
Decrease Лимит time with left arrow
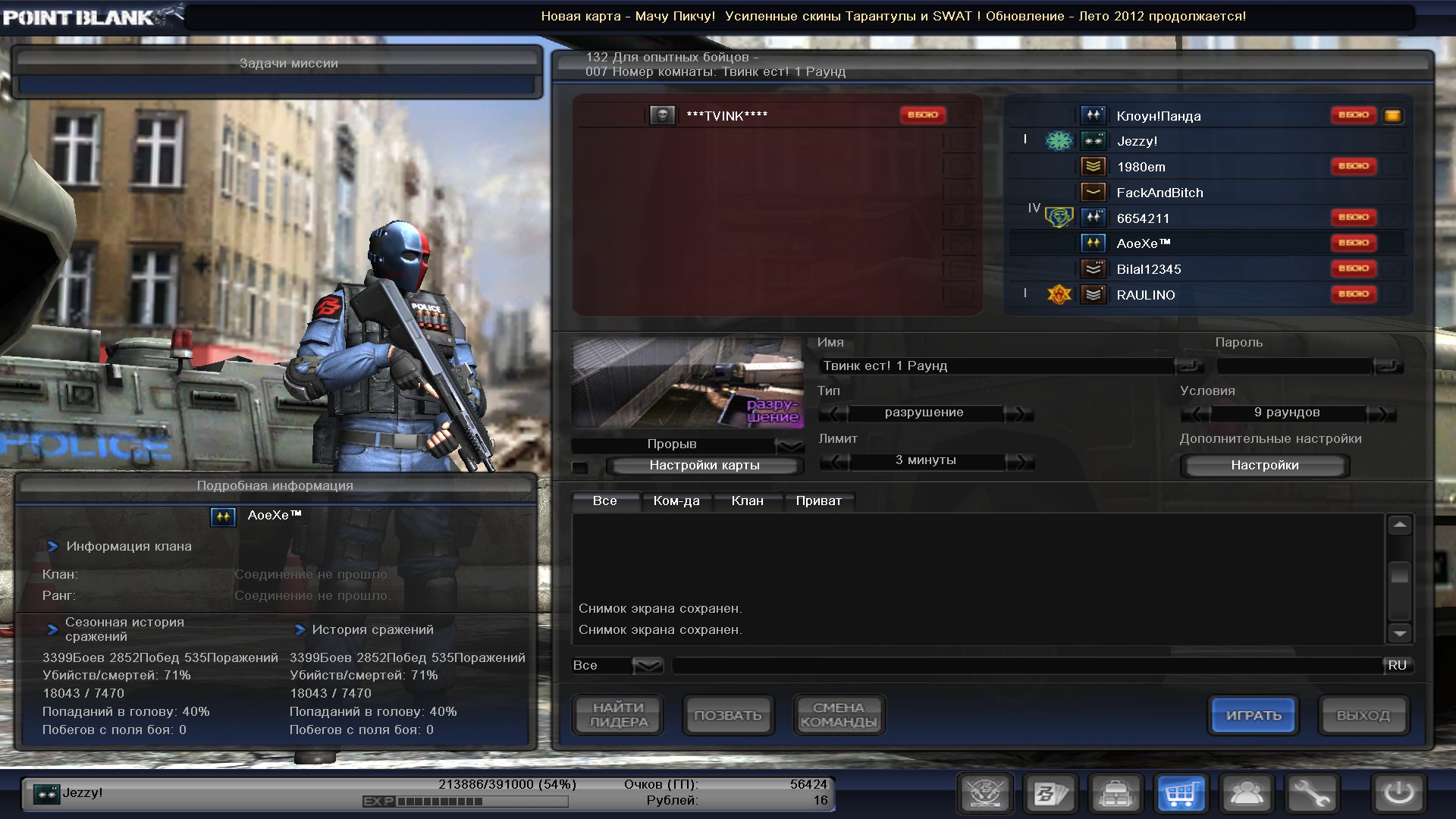[834, 461]
